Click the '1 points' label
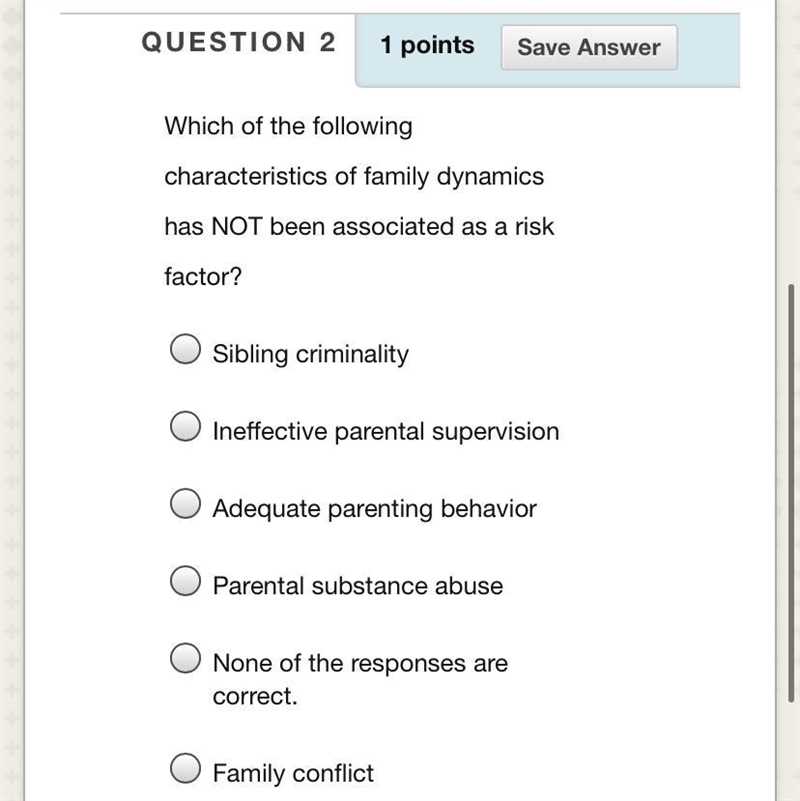The height and width of the screenshot is (801, 800). [x=428, y=45]
